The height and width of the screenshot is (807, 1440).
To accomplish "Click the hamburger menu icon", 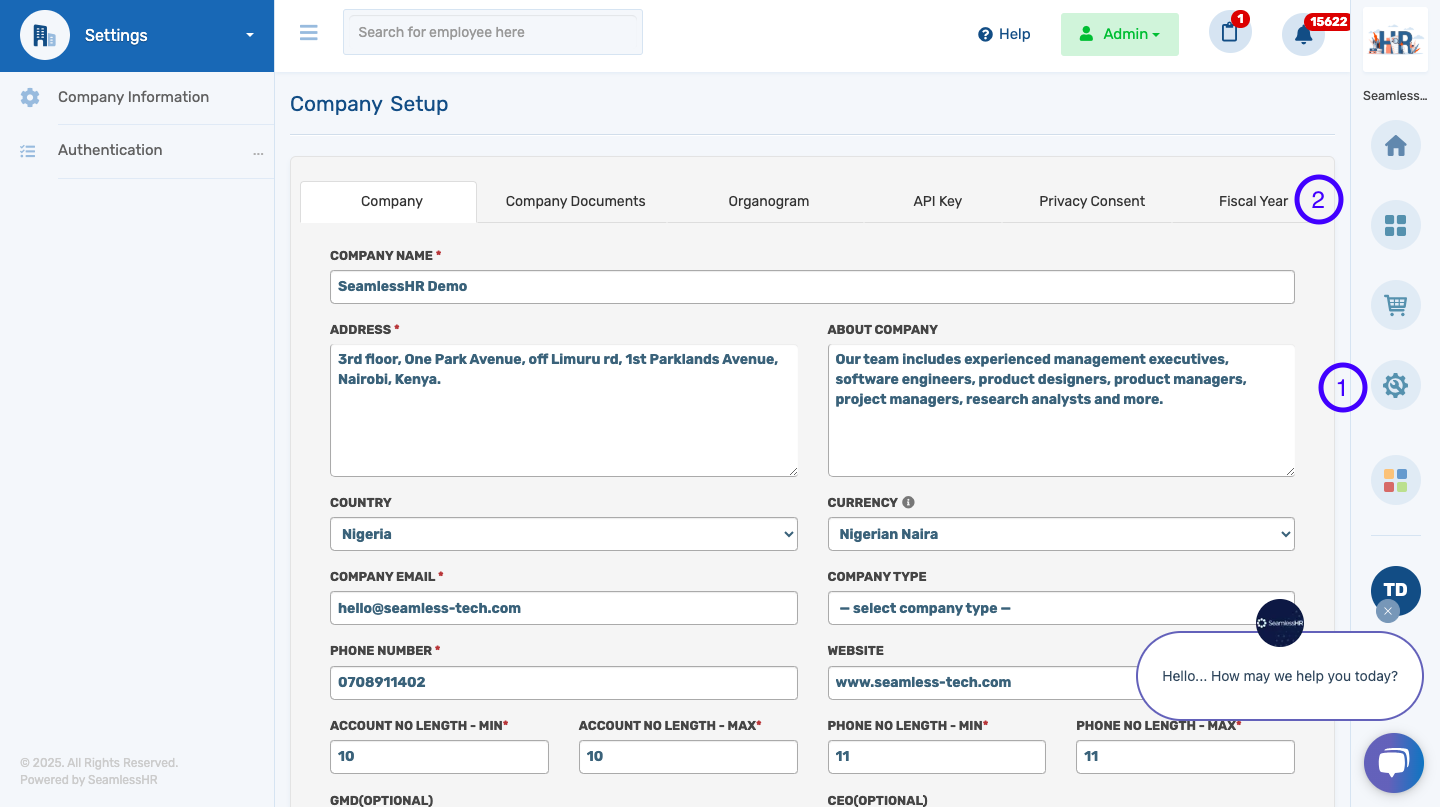I will (309, 33).
